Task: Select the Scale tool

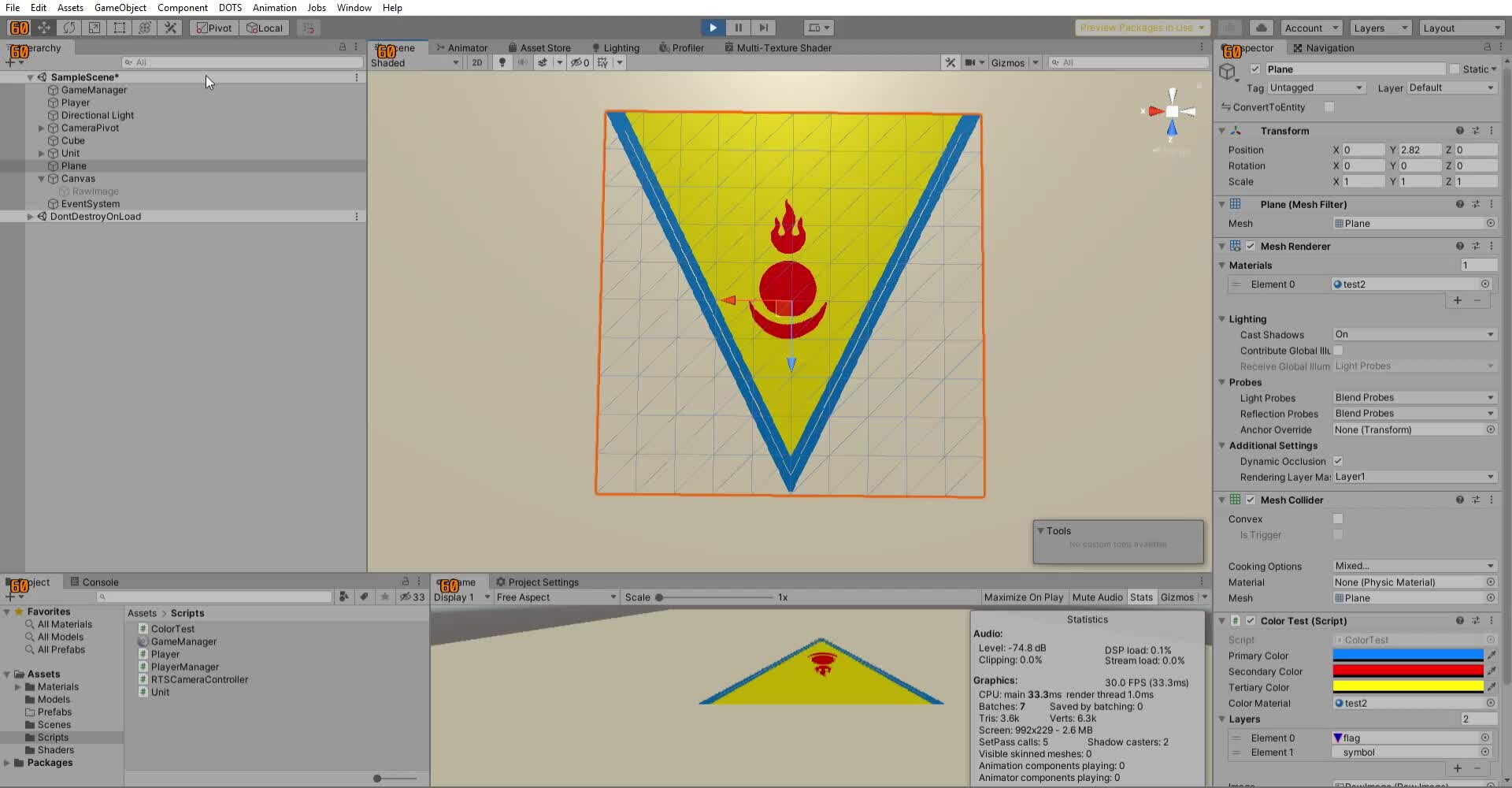Action: (94, 28)
